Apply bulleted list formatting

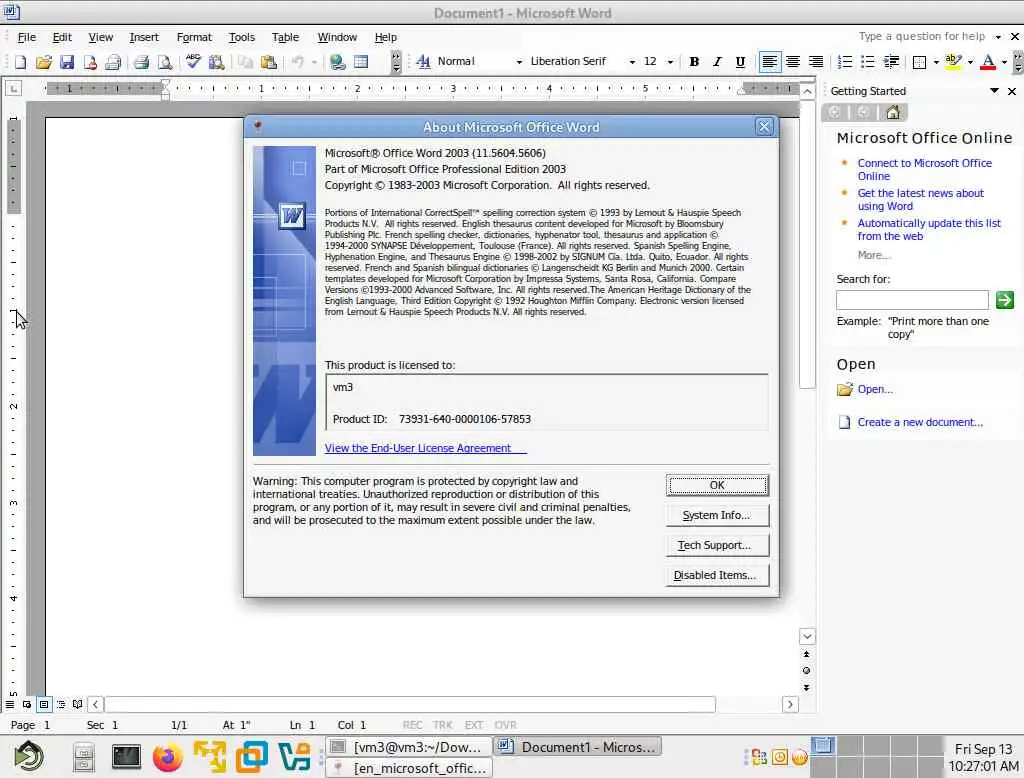click(x=867, y=61)
